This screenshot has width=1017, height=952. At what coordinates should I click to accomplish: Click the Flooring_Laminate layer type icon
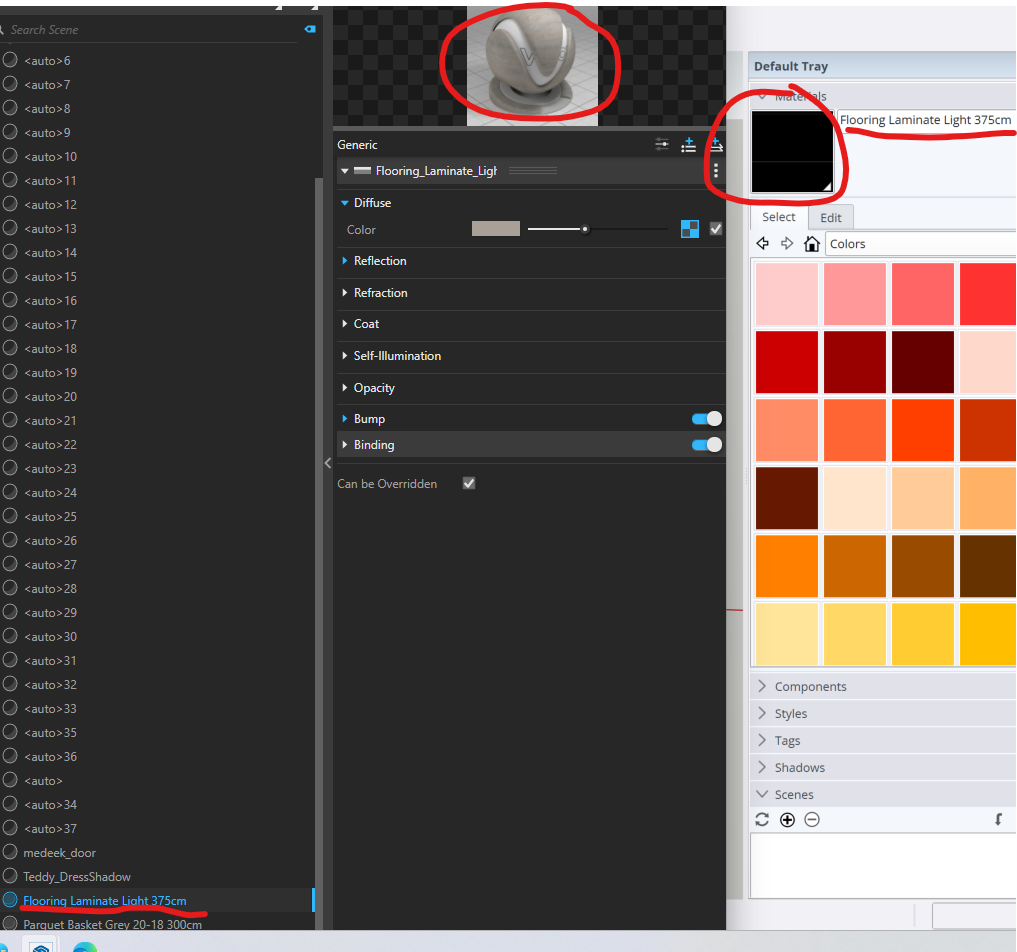tap(363, 171)
